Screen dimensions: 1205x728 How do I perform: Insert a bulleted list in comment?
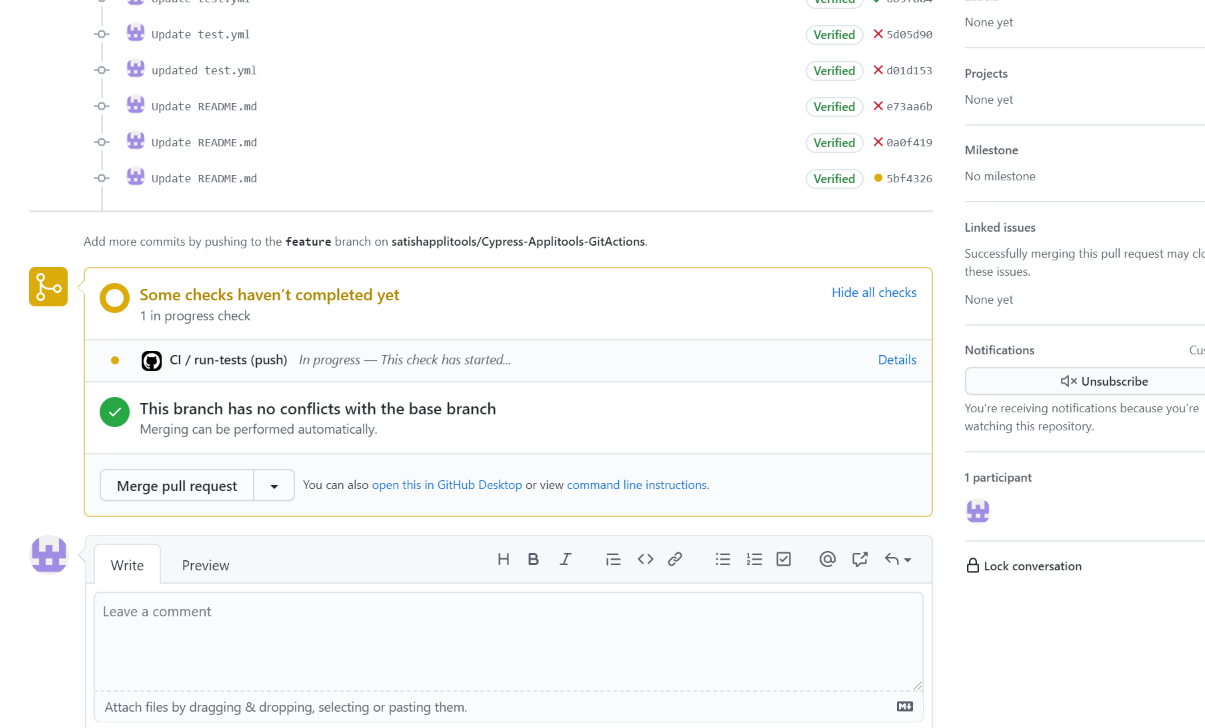tap(723, 560)
